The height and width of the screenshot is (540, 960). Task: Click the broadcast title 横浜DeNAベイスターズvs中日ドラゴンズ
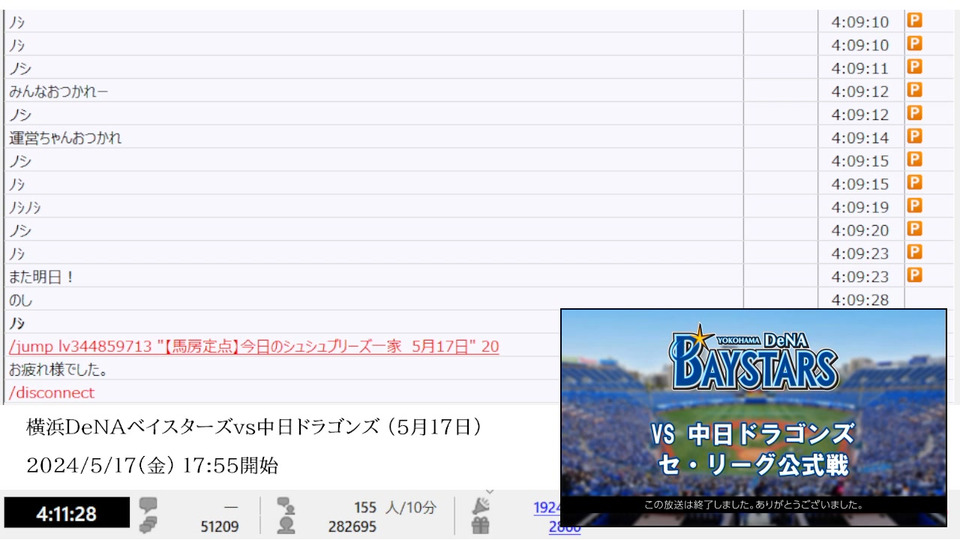[x=255, y=427]
